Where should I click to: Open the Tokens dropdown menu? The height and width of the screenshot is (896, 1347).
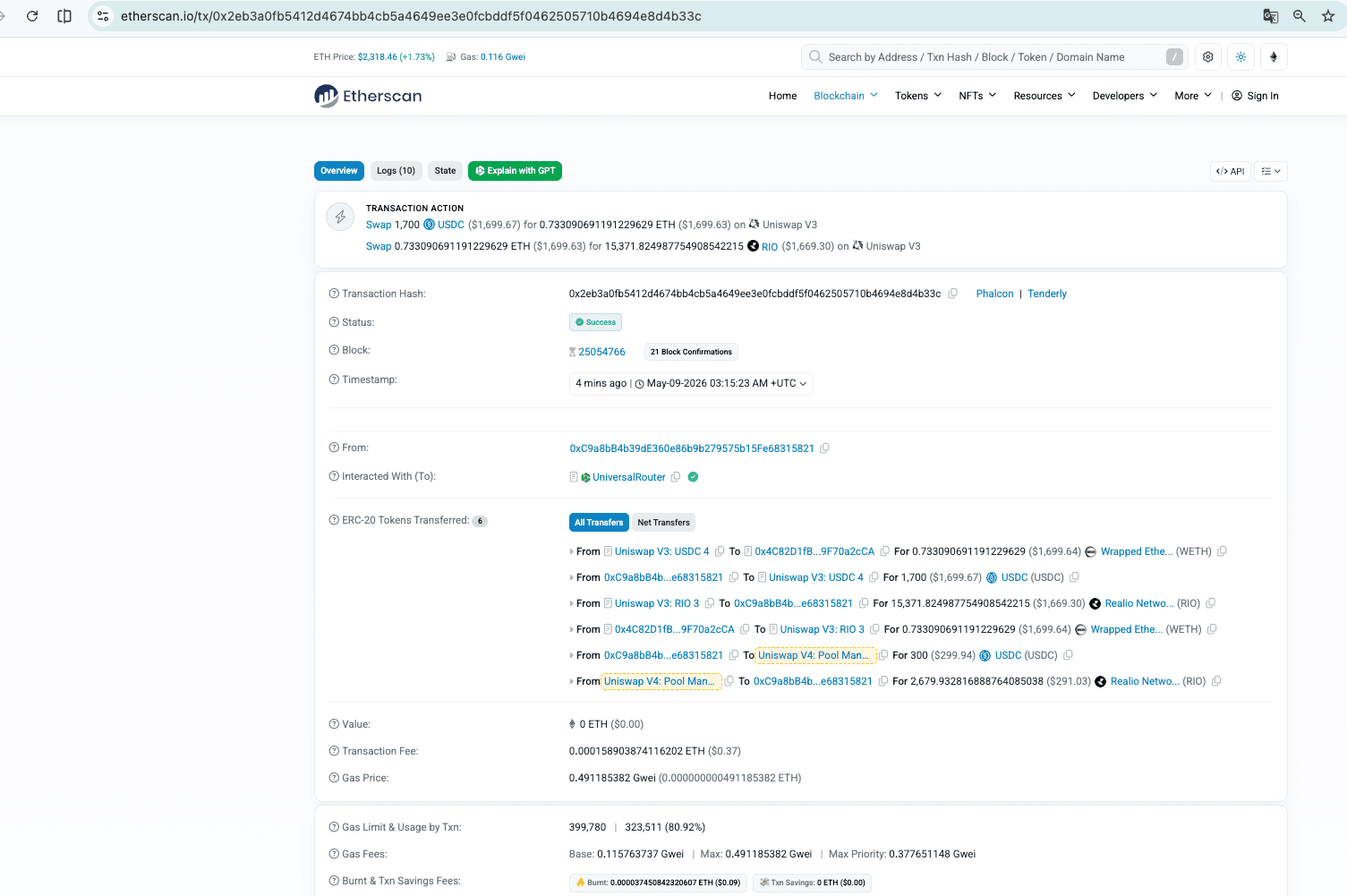pyautogui.click(x=918, y=96)
